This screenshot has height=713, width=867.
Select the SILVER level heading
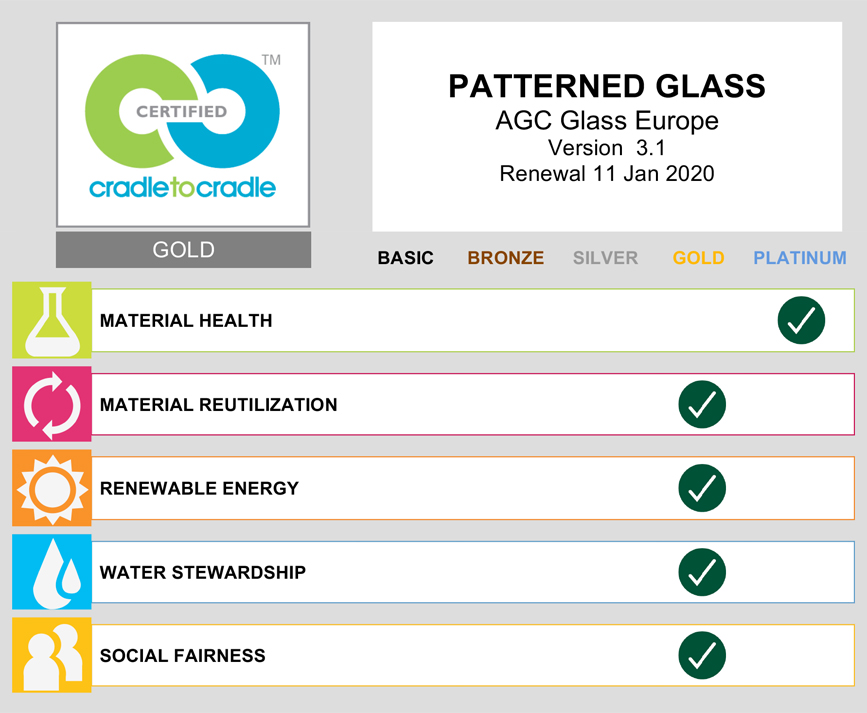click(605, 258)
